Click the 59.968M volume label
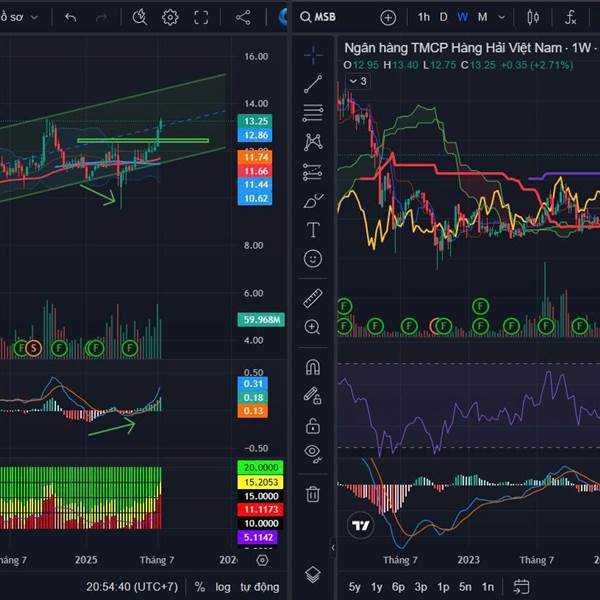Screen dimensions: 600x600 261,320
